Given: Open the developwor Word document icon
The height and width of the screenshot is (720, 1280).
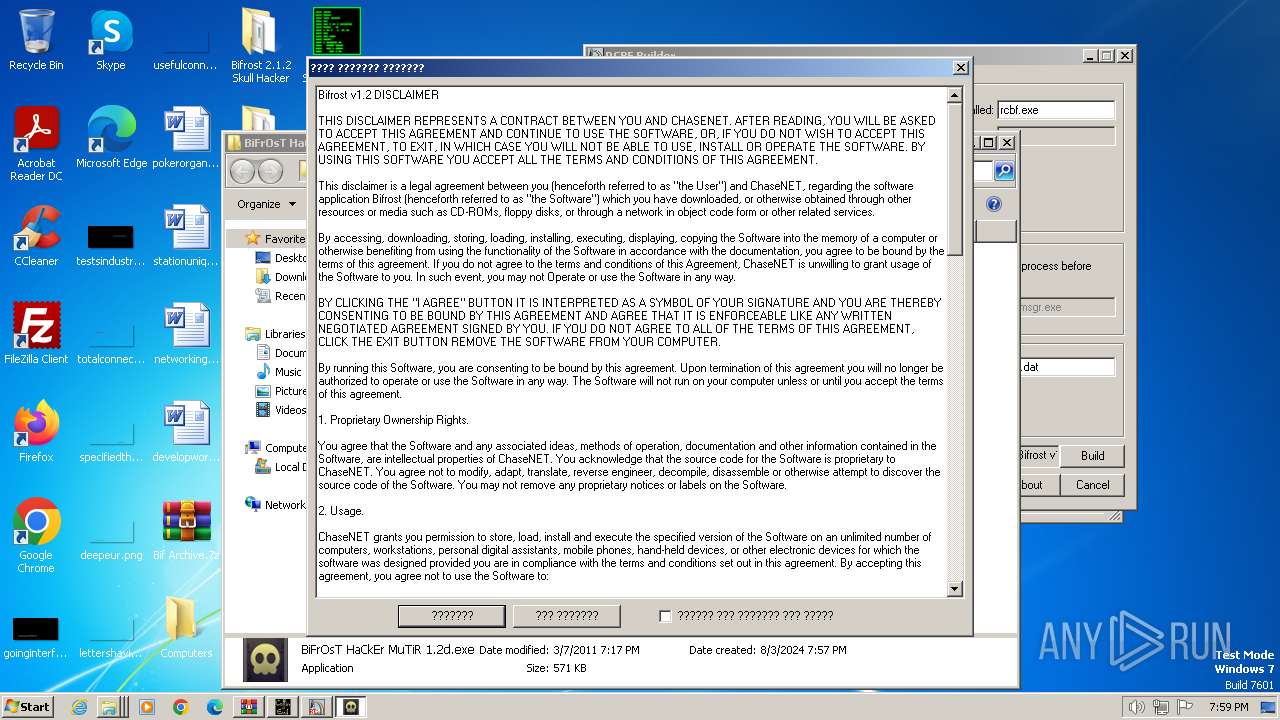Looking at the screenshot, I should point(185,432).
